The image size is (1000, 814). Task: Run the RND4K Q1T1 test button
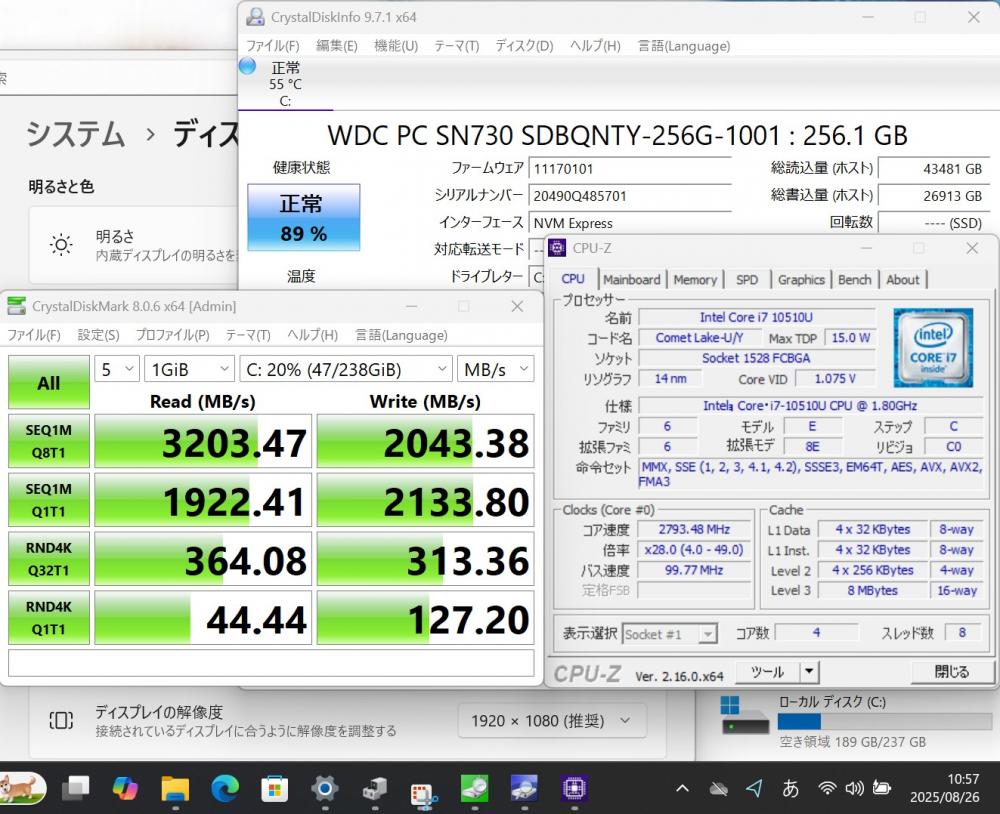48,618
